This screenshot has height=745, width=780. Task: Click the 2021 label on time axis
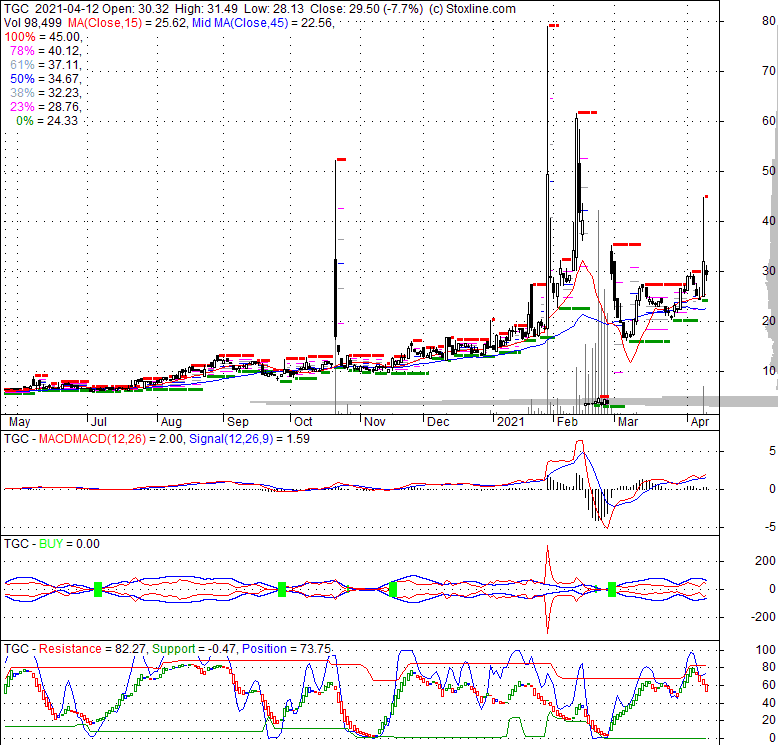[511, 422]
